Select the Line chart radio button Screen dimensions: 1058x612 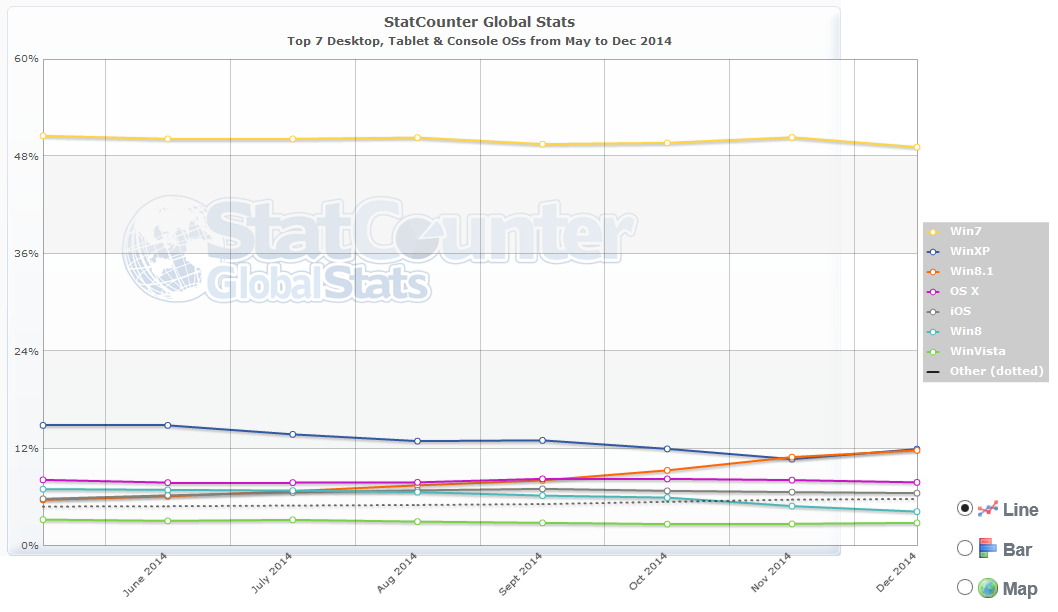[x=965, y=508]
